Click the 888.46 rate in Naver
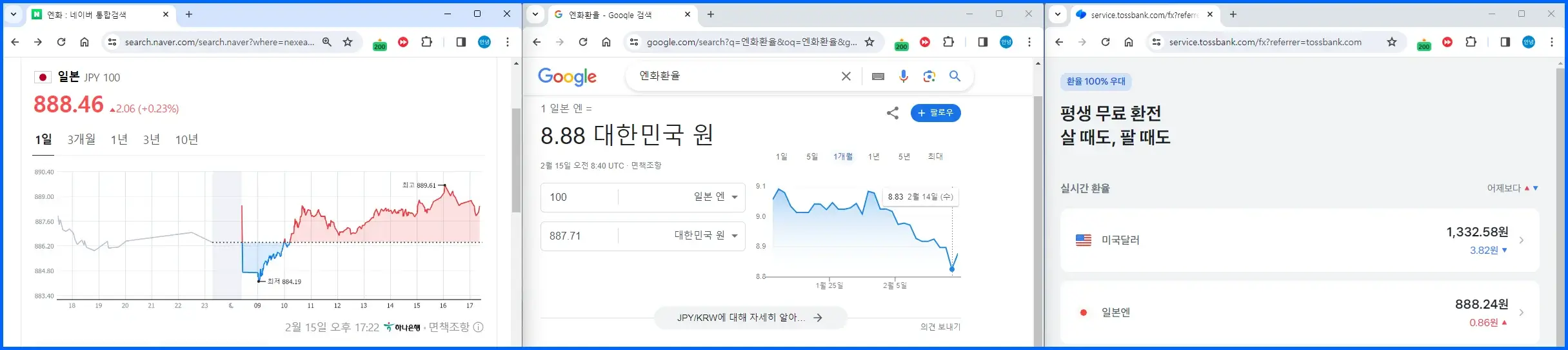This screenshot has width=1568, height=350. 68,104
